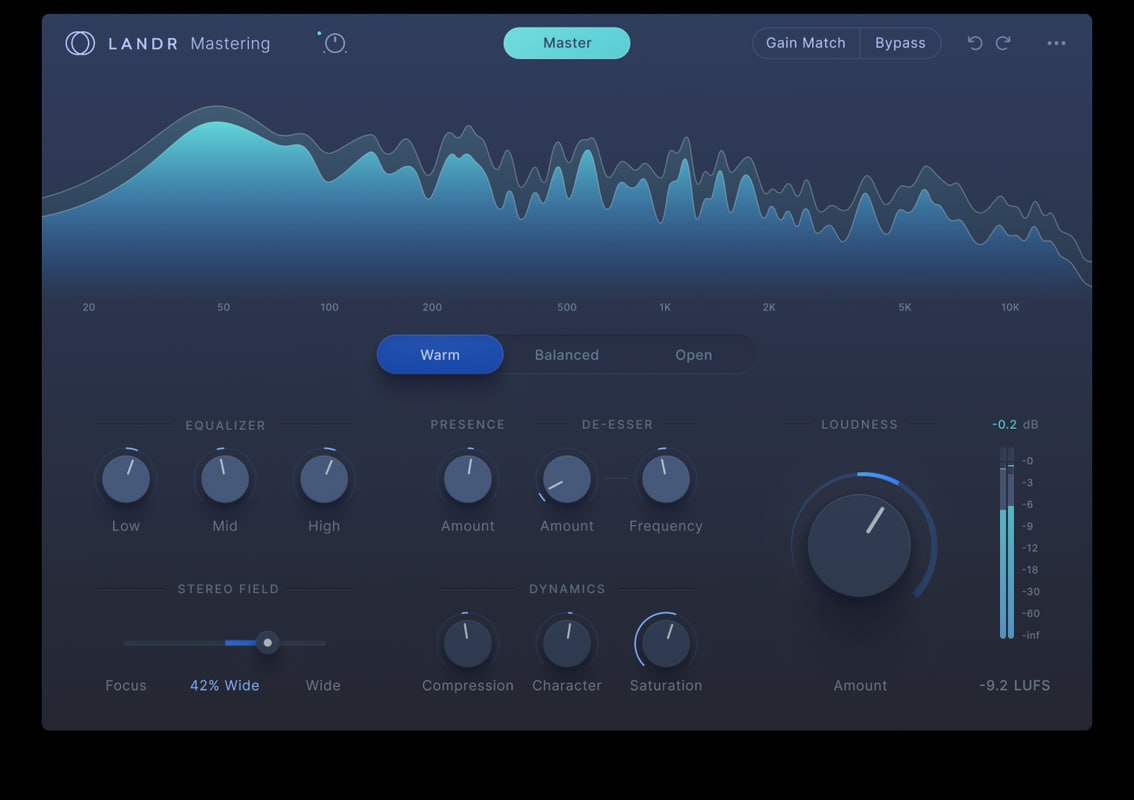This screenshot has width=1134, height=800.
Task: Click the De-Esser Frequency knob
Action: 666,479
